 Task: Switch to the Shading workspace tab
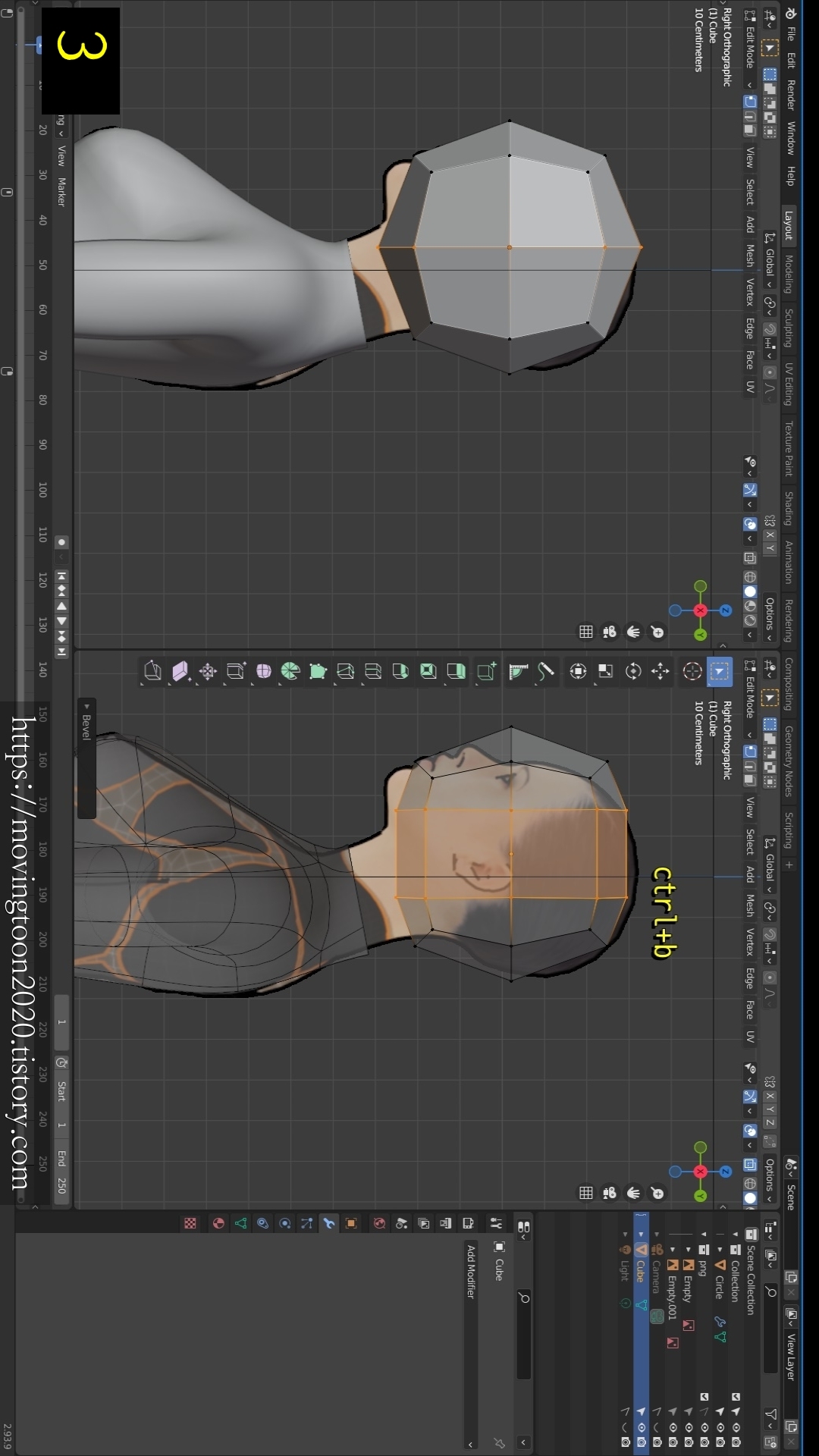pos(789,509)
